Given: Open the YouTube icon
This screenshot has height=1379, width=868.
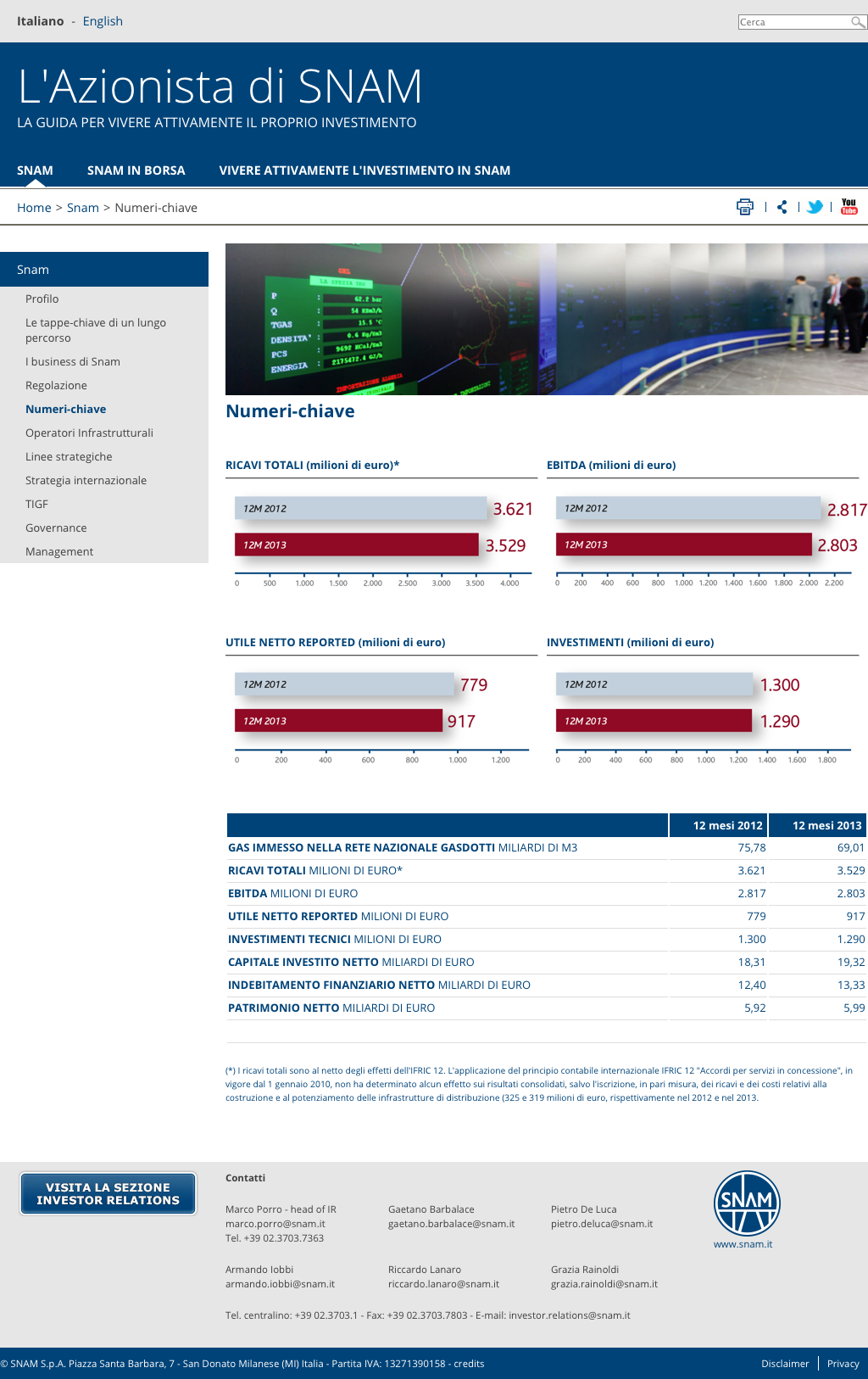Looking at the screenshot, I should [849, 207].
